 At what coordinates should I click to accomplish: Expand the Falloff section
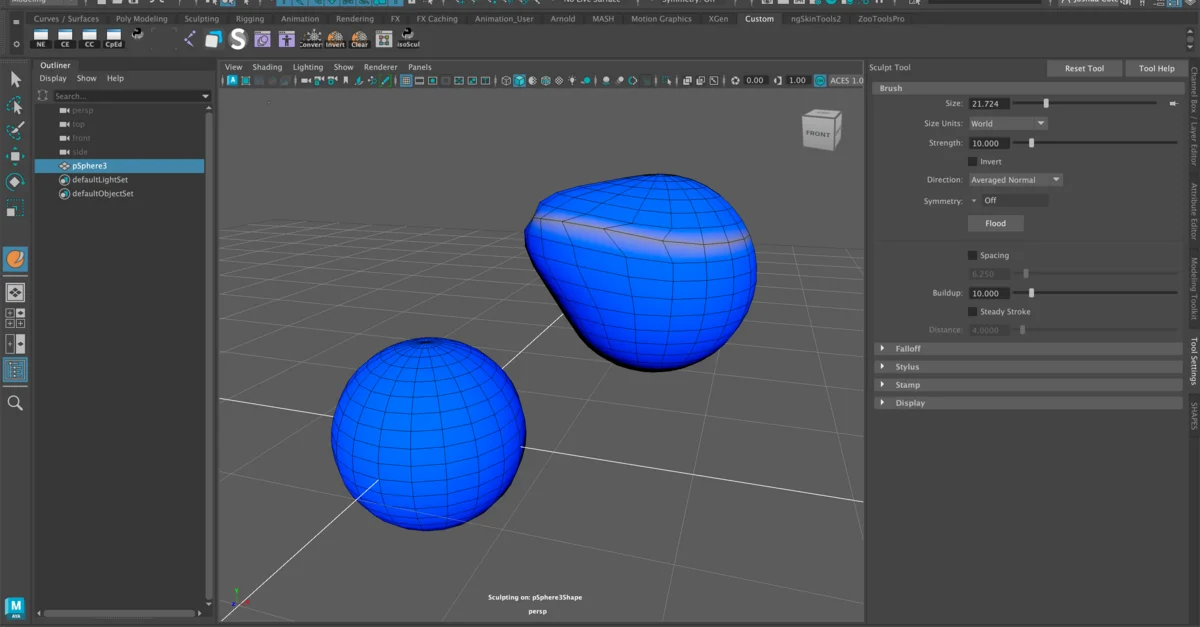coord(910,348)
